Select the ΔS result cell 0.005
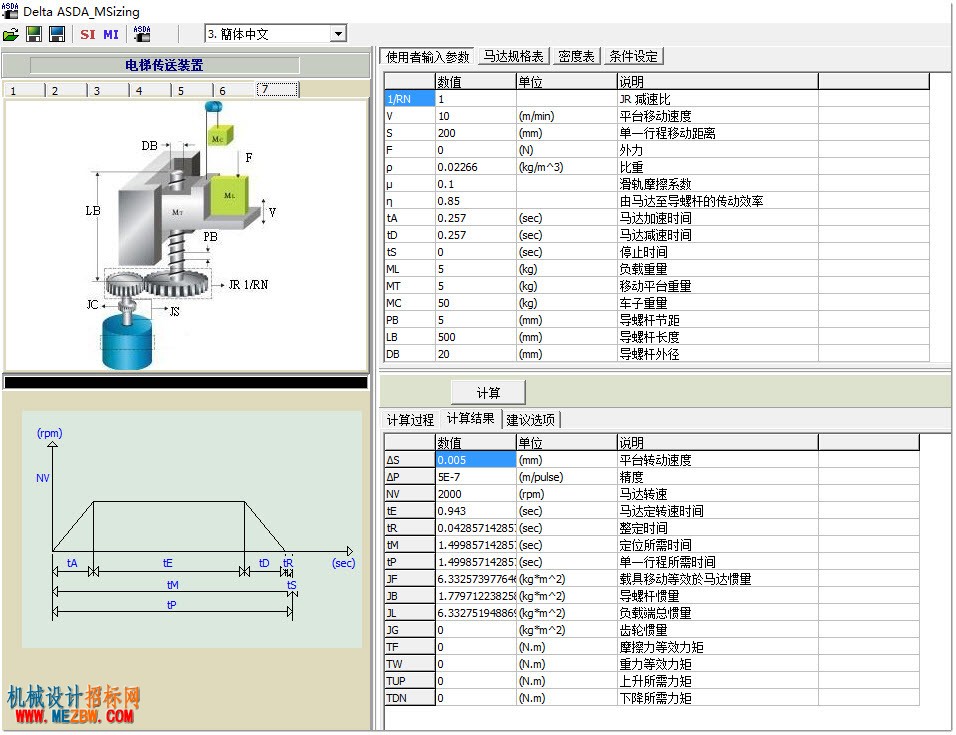Image resolution: width=956 pixels, height=735 pixels. coord(476,460)
